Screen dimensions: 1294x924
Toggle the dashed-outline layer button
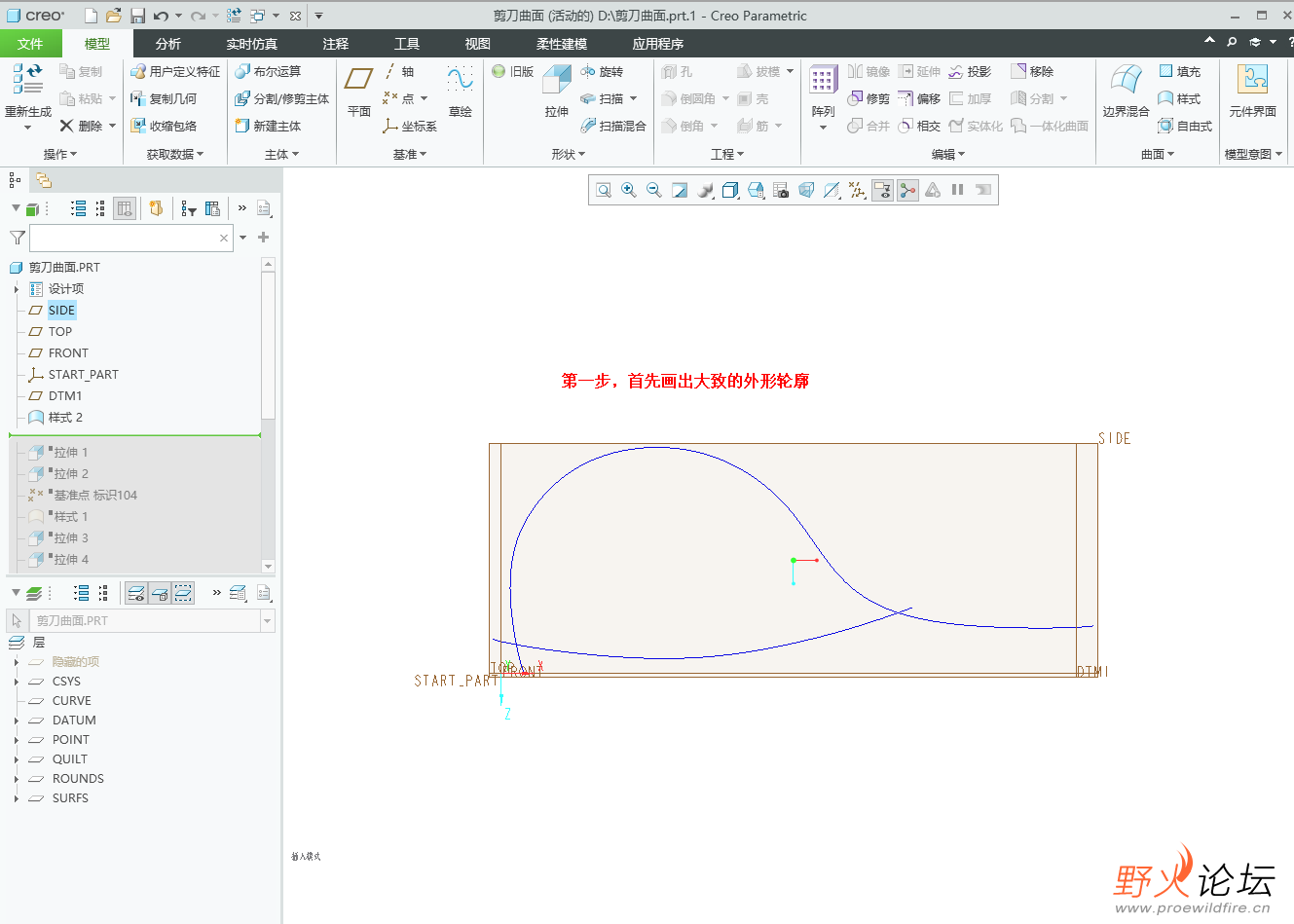coord(183,593)
